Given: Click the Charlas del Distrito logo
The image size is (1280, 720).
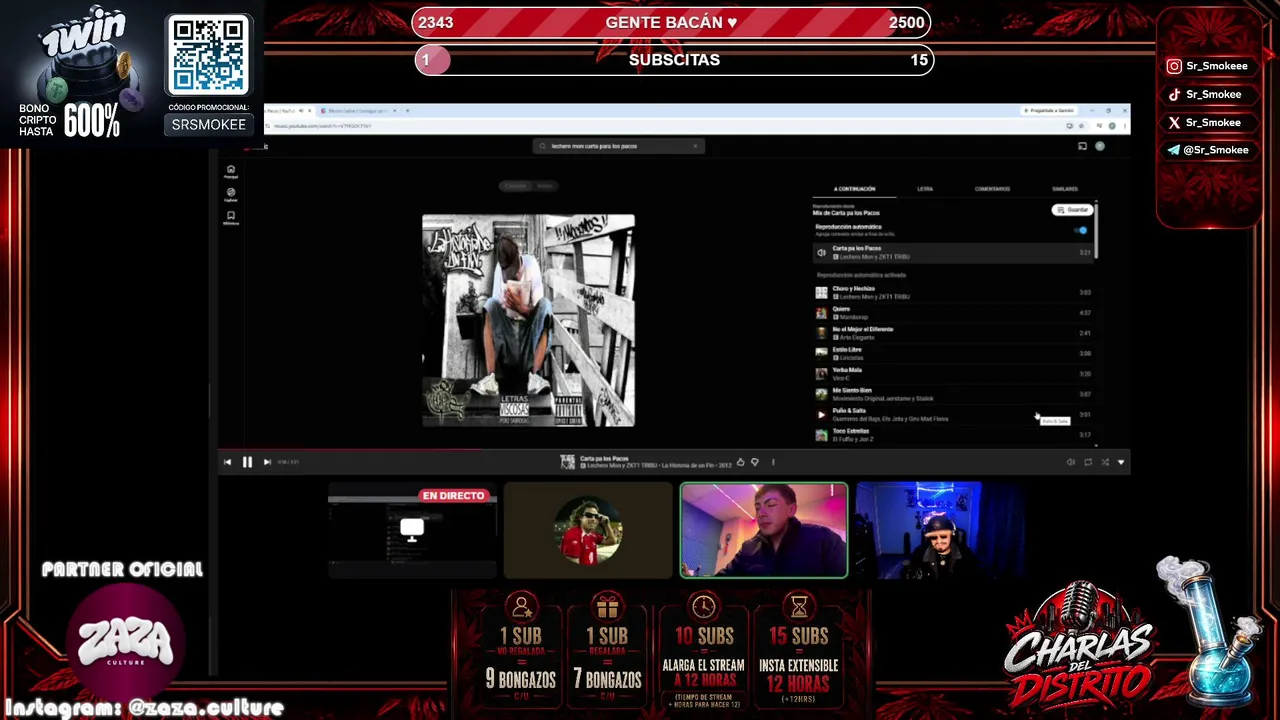Looking at the screenshot, I should click(1080, 645).
